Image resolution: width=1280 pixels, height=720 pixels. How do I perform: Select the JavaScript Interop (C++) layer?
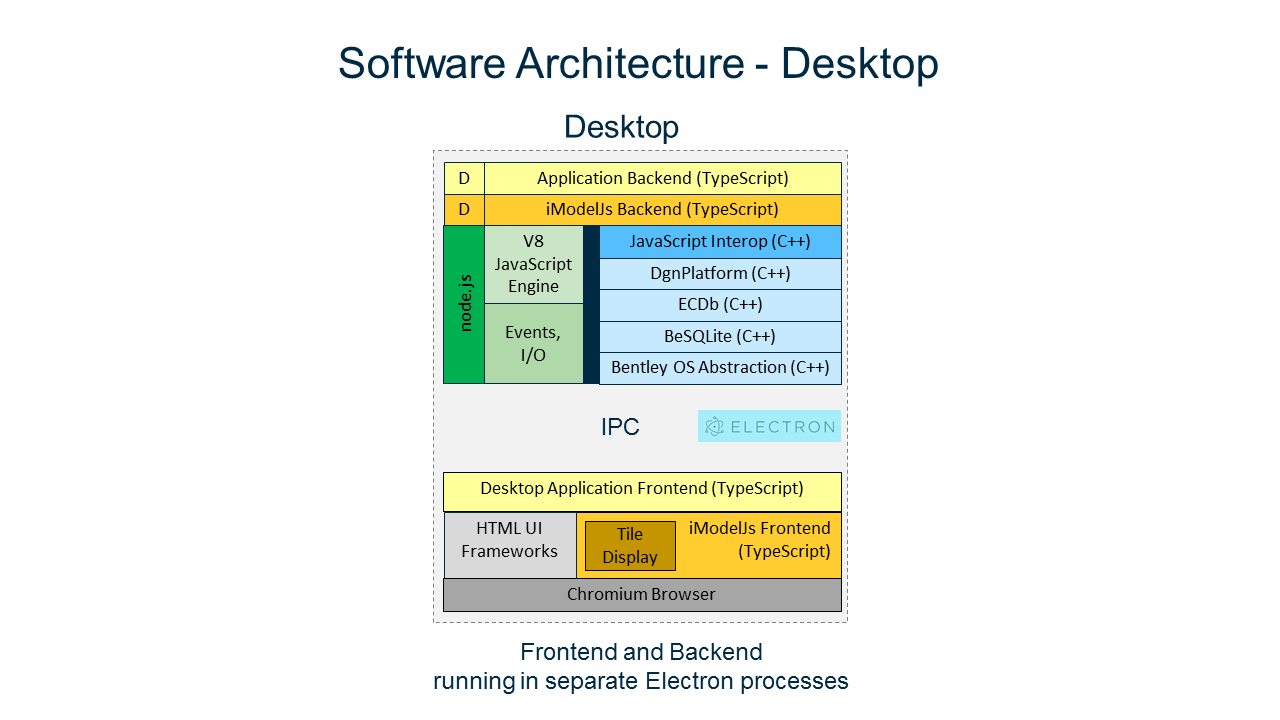pyautogui.click(x=720, y=241)
